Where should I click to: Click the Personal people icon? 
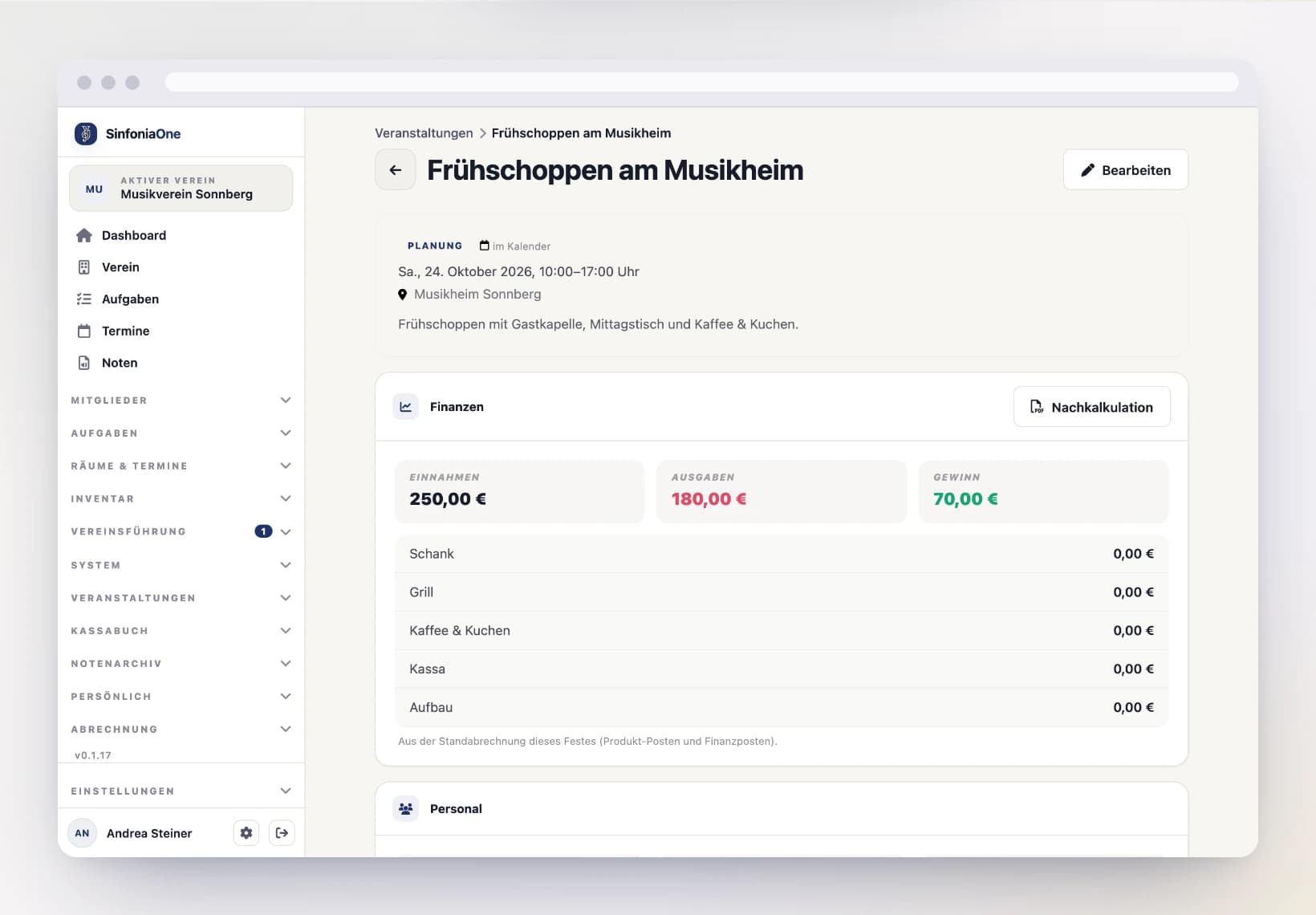[406, 808]
